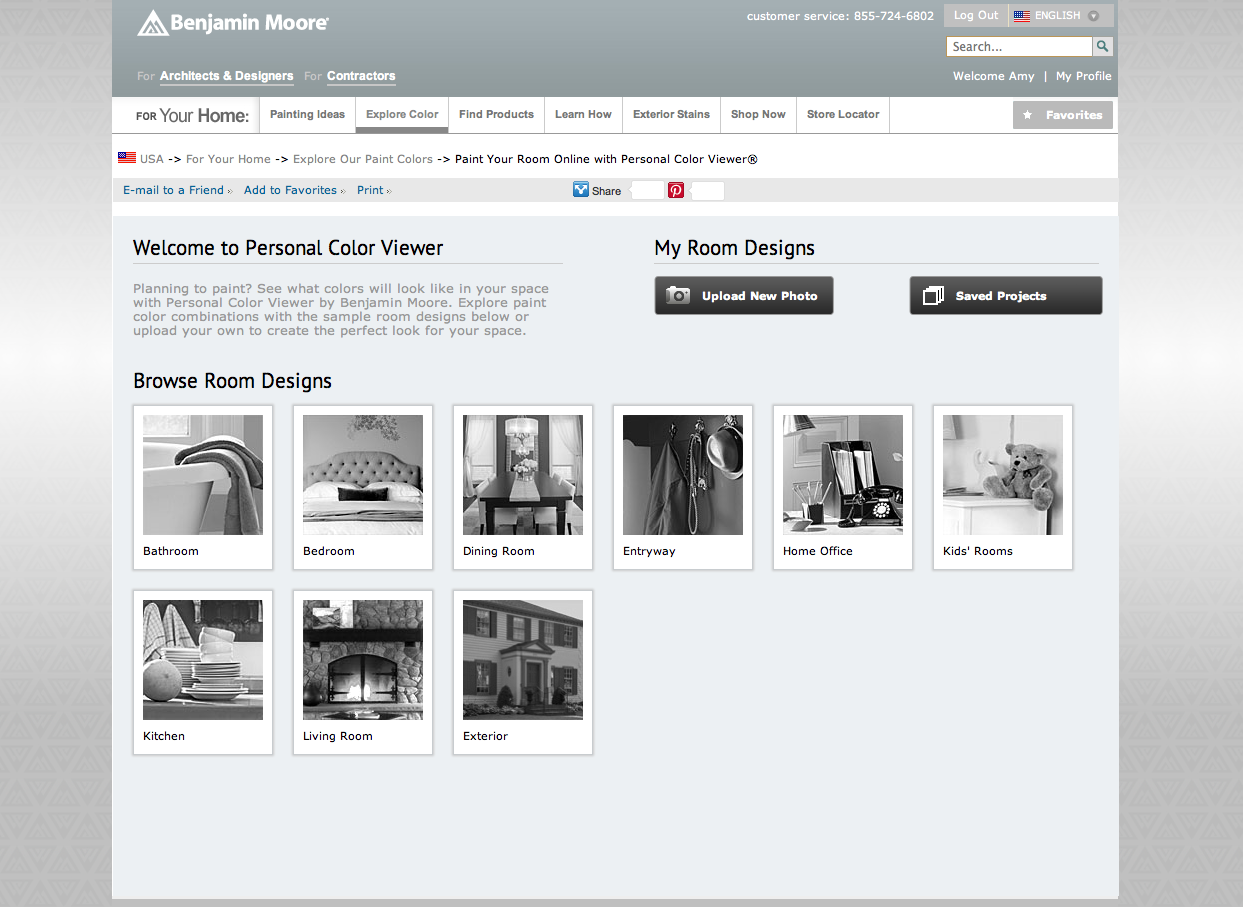Click the Upload New Photo button
This screenshot has width=1243, height=907.
tap(744, 296)
